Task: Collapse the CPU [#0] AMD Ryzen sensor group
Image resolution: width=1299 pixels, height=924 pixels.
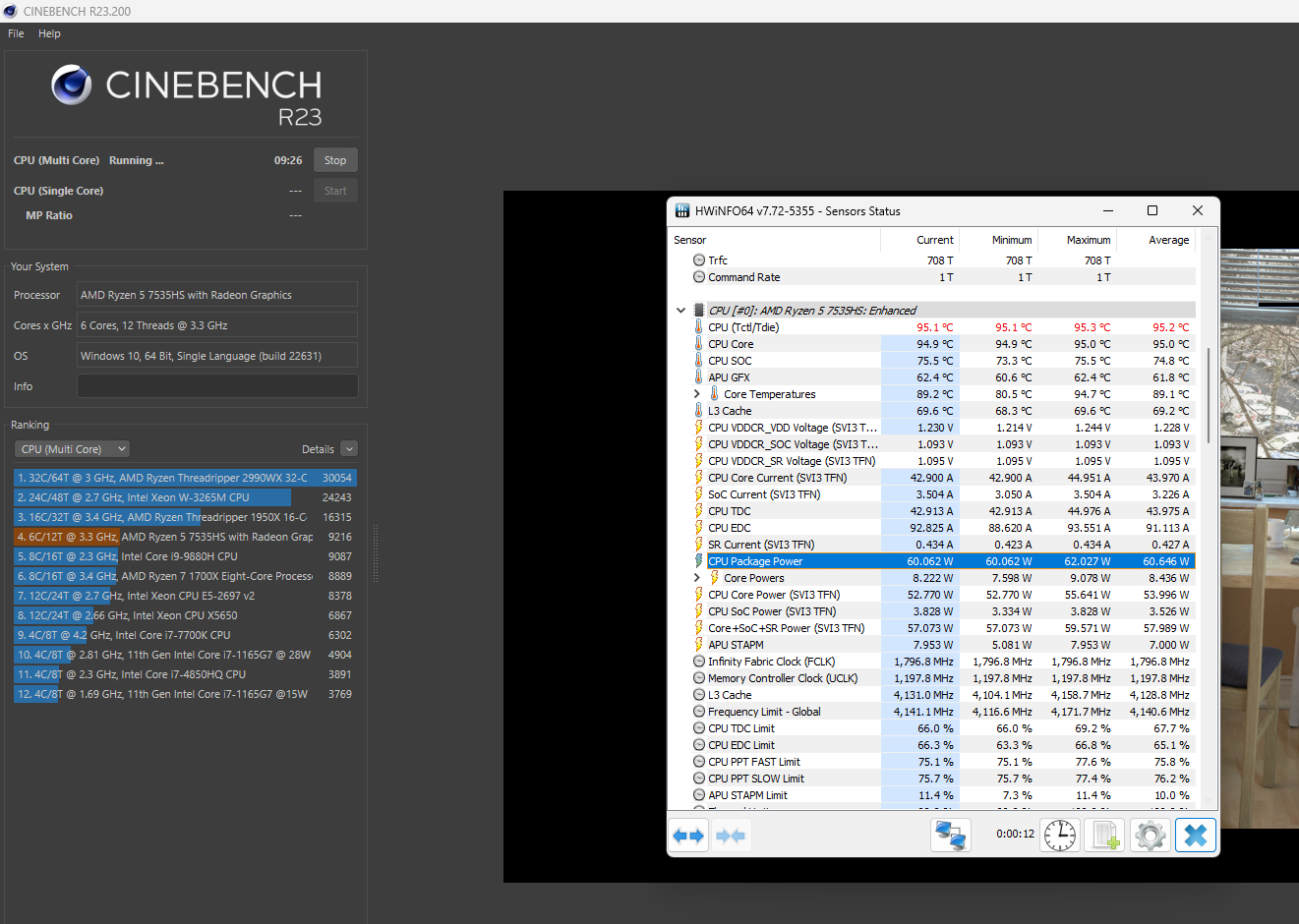Action: [x=680, y=311]
